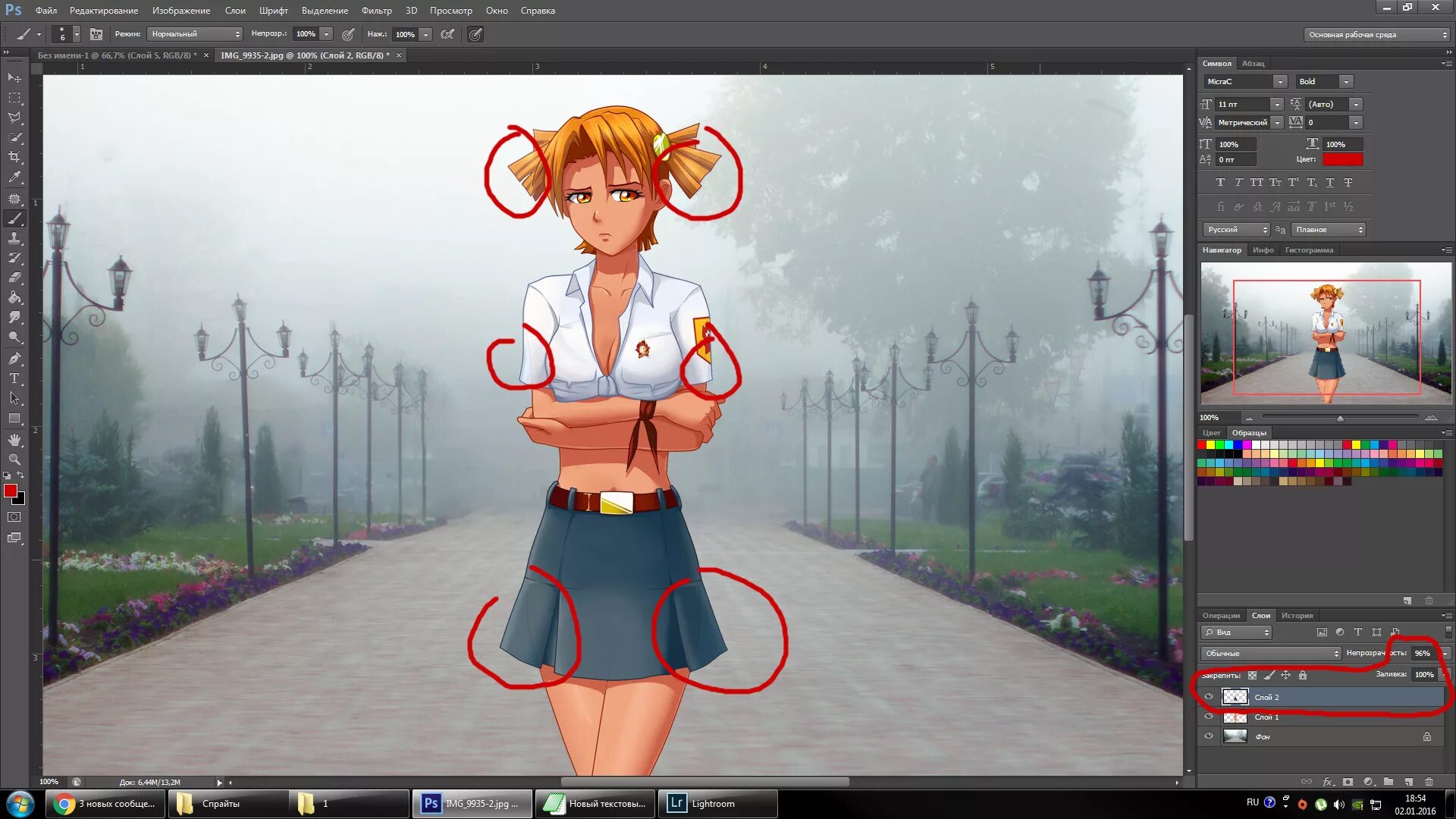Hide the Фон background layer
Viewport: 1456px width, 819px height.
pyautogui.click(x=1209, y=736)
